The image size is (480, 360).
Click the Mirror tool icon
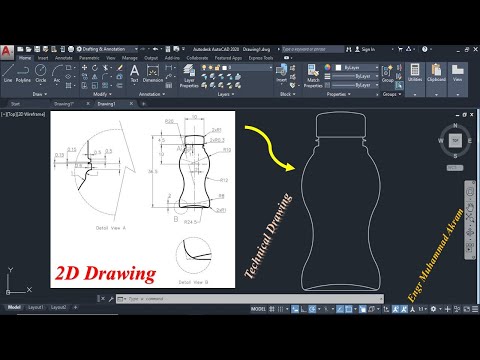point(95,77)
